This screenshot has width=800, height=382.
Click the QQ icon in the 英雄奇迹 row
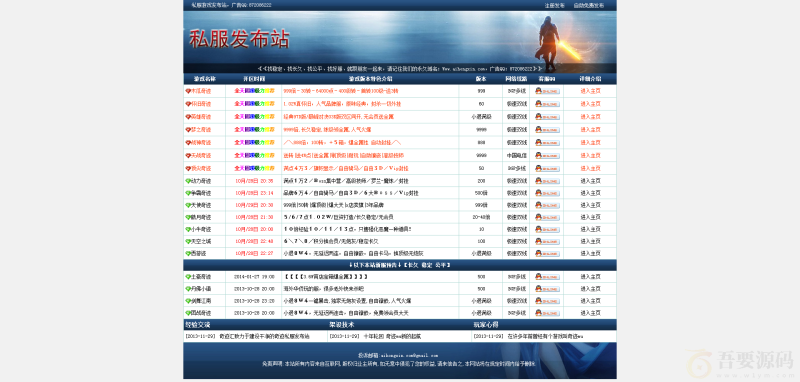[x=547, y=117]
